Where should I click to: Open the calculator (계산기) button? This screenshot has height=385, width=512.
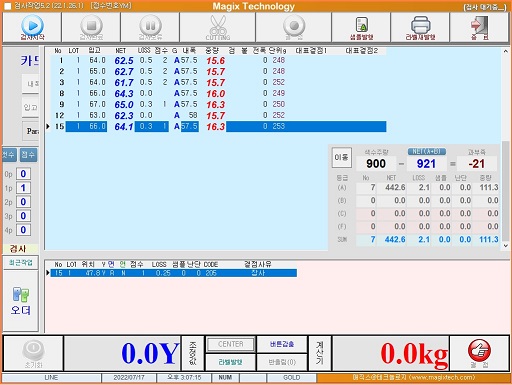tap(320, 353)
